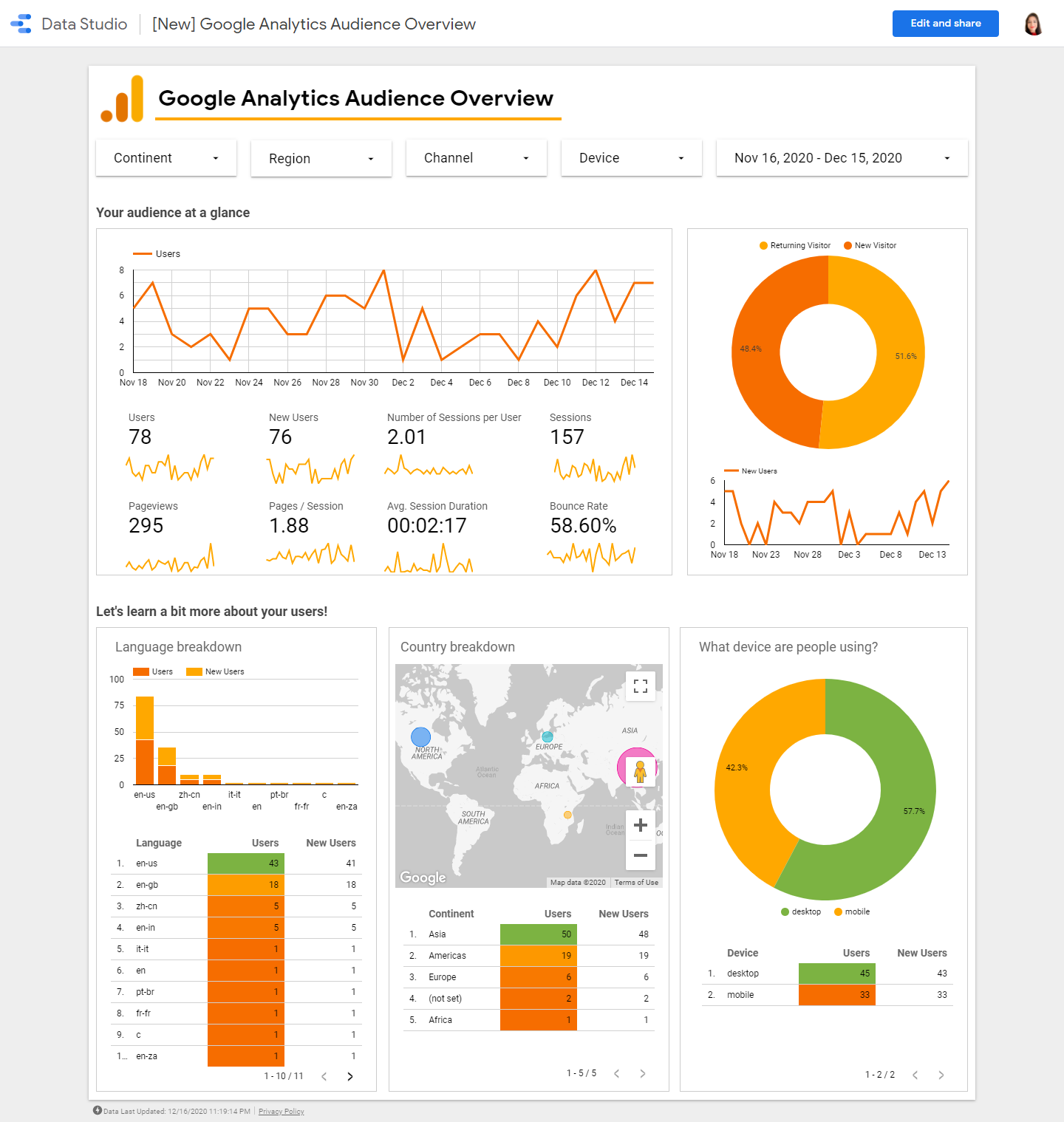This screenshot has height=1122, width=1064.
Task: Toggle the desktop legend under the device donut
Action: (800, 911)
